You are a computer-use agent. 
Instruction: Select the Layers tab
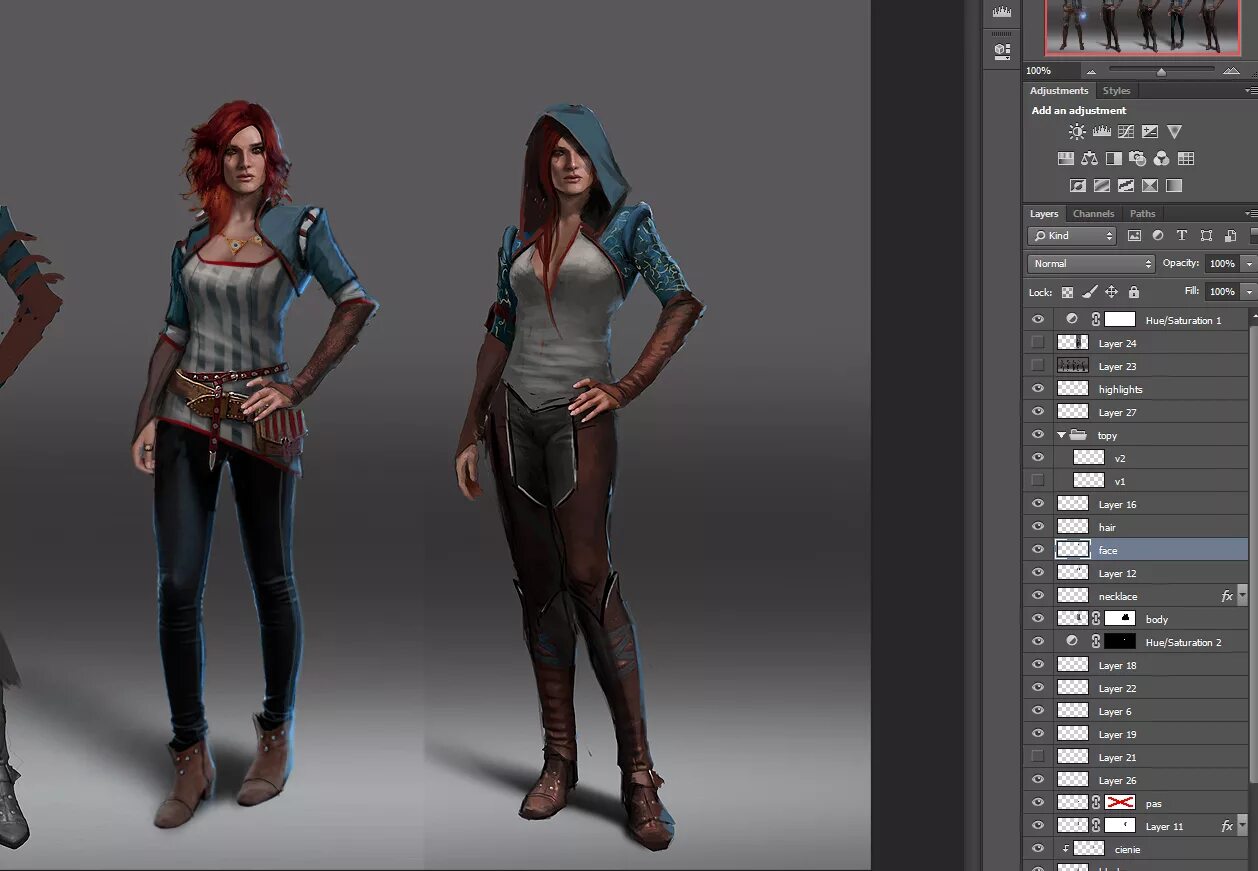pyautogui.click(x=1044, y=214)
